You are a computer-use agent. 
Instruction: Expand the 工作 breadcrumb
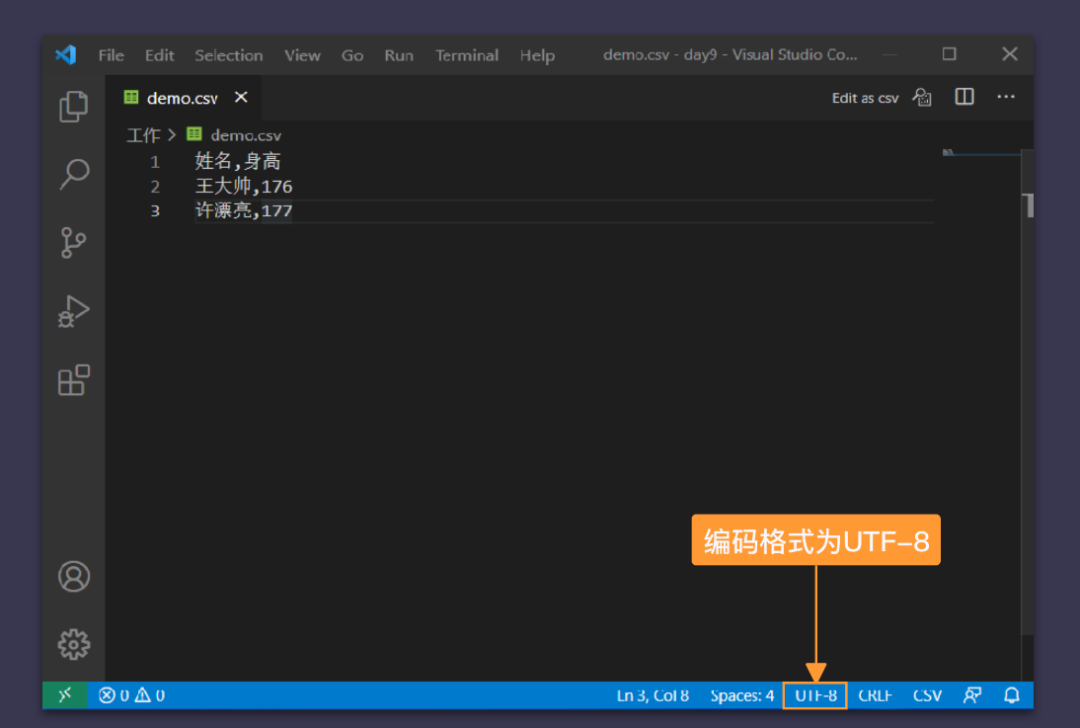[x=143, y=135]
